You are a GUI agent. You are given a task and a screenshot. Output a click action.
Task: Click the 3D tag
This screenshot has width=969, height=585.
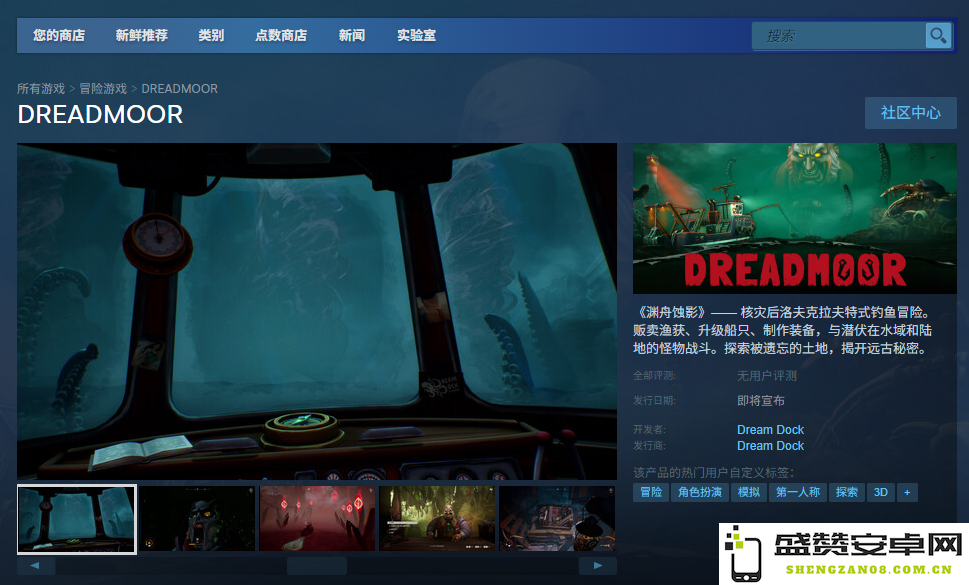881,492
